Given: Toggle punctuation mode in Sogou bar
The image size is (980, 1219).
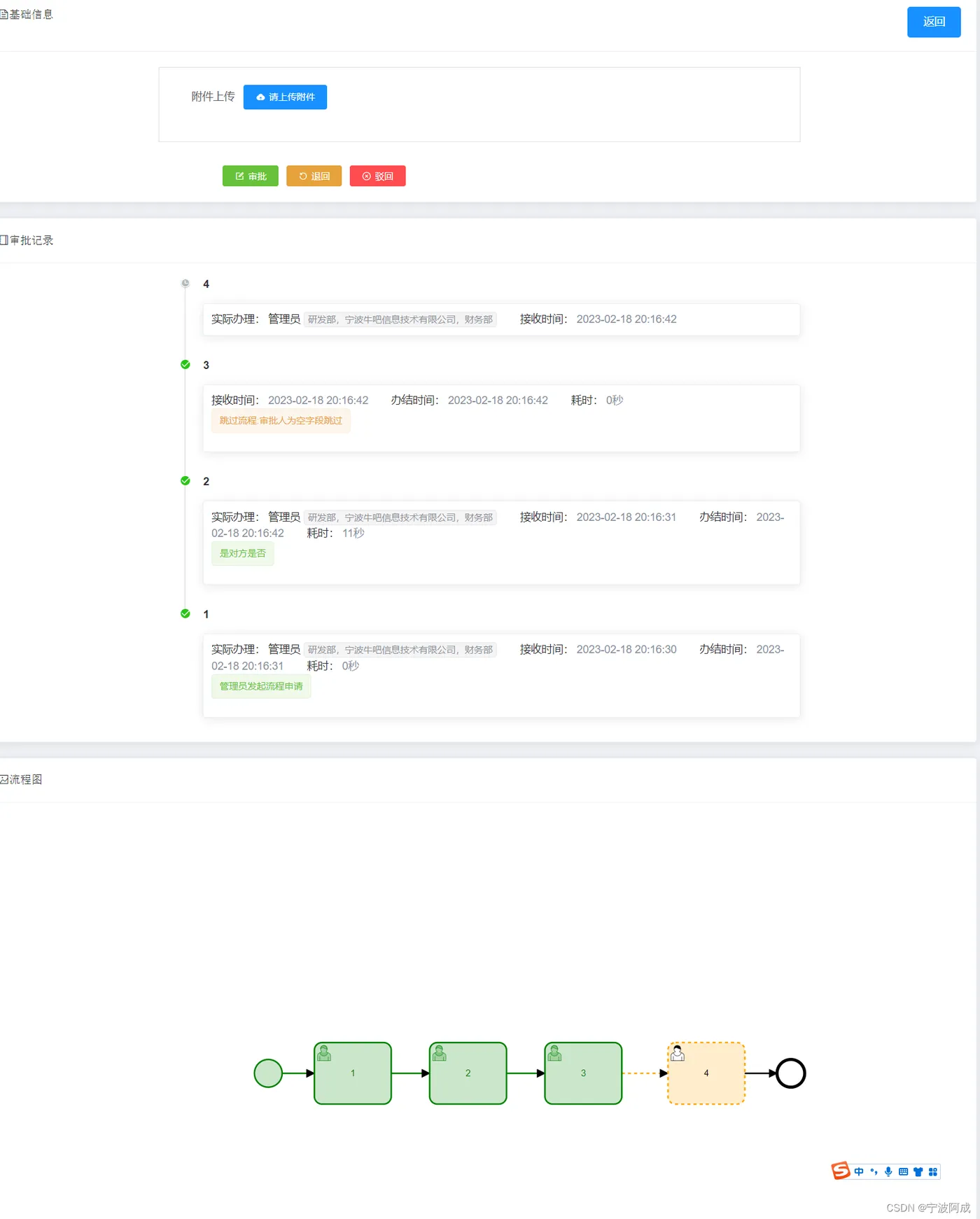Looking at the screenshot, I should click(x=874, y=1171).
